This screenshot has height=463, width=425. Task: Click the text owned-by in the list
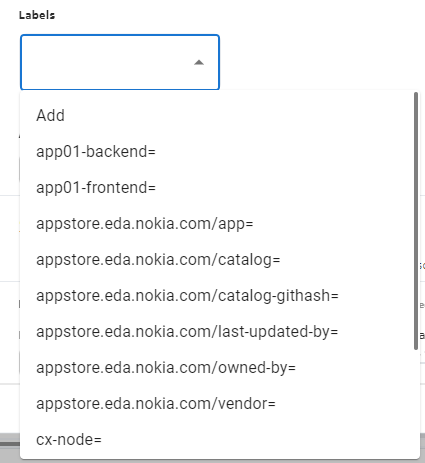pos(252,368)
